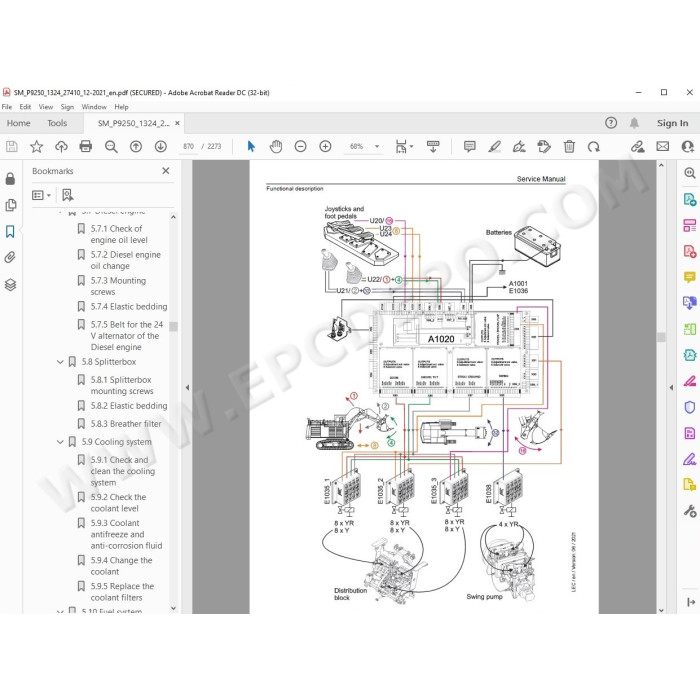The width and height of the screenshot is (700, 700).
Task: Close the SM_P9250 document tab
Action: pyautogui.click(x=177, y=123)
